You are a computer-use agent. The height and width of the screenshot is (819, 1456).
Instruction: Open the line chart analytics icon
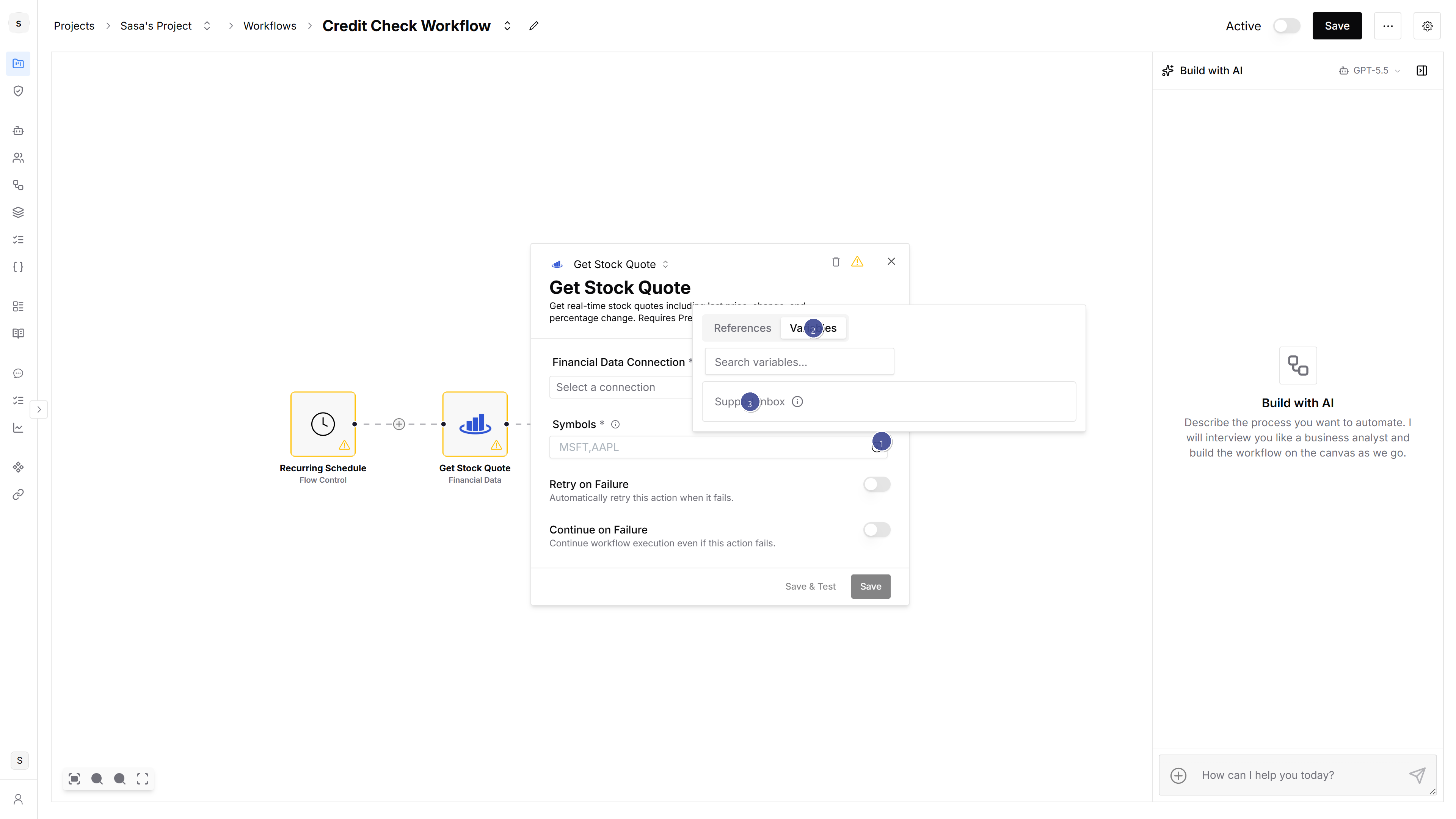click(18, 428)
